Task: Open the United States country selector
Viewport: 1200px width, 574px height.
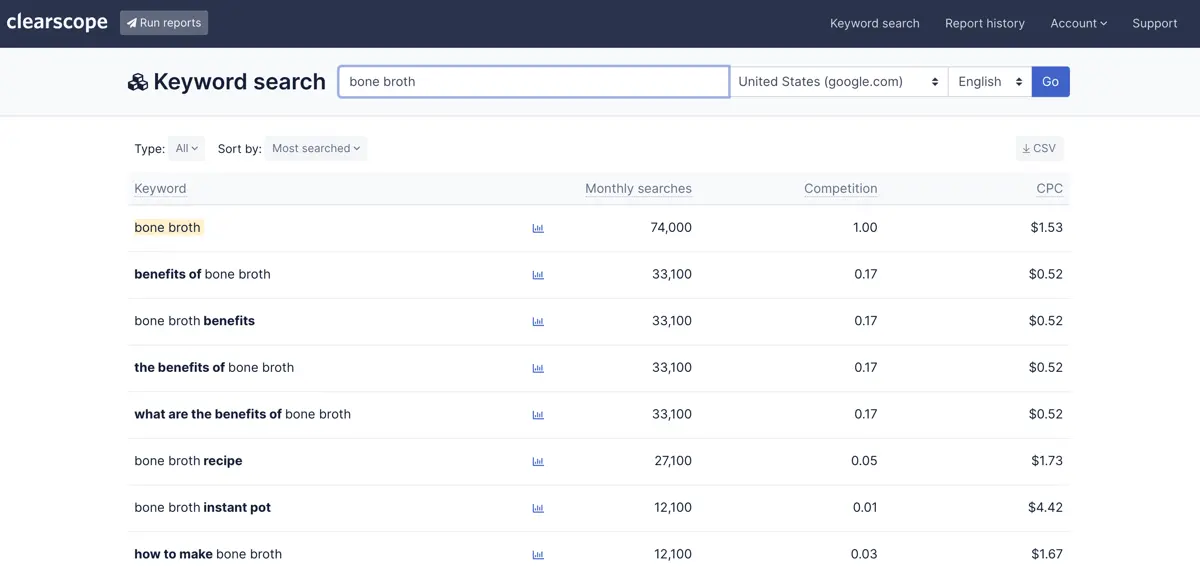Action: coord(839,82)
